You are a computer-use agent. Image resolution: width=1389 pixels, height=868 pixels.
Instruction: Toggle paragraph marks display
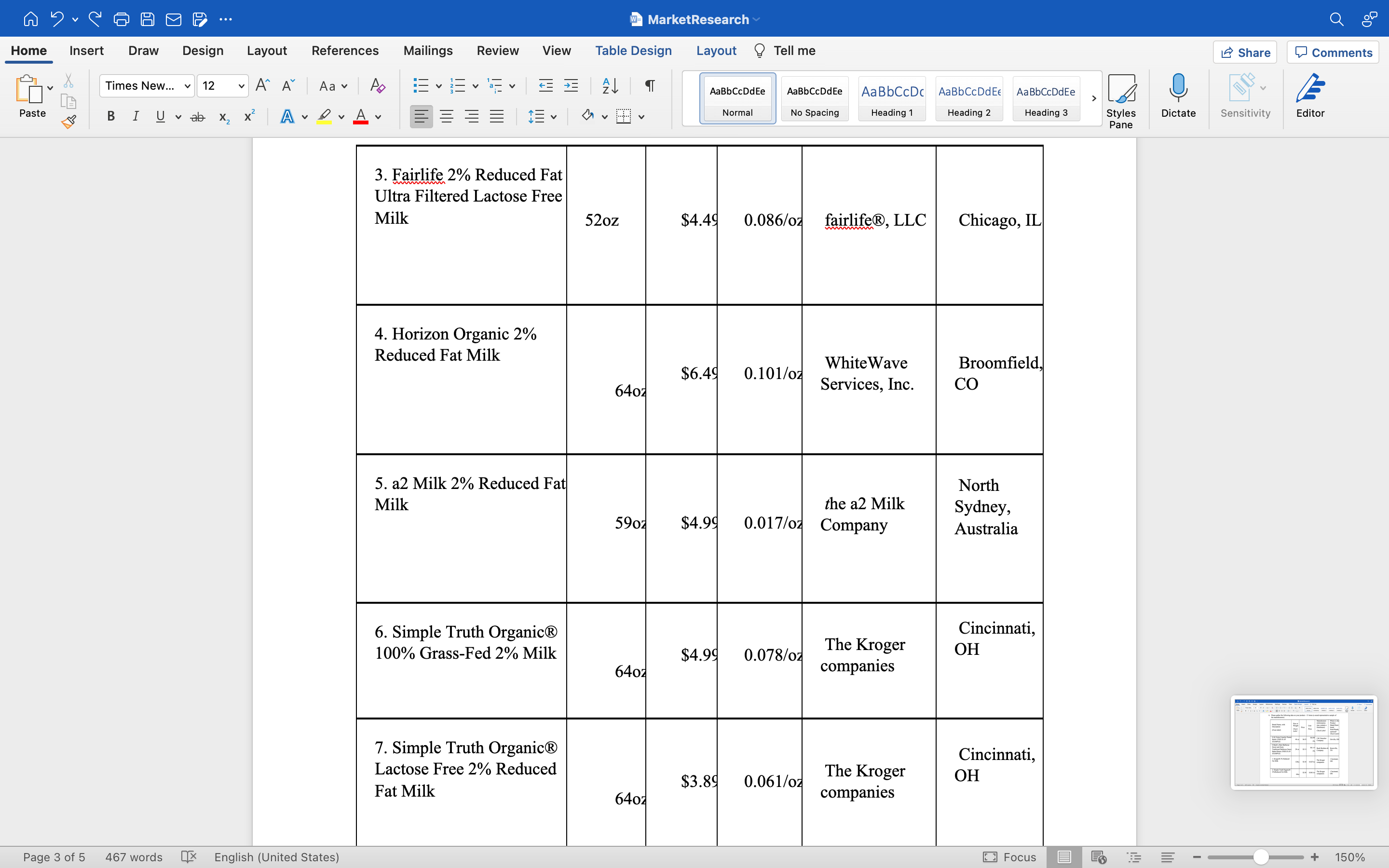649,86
